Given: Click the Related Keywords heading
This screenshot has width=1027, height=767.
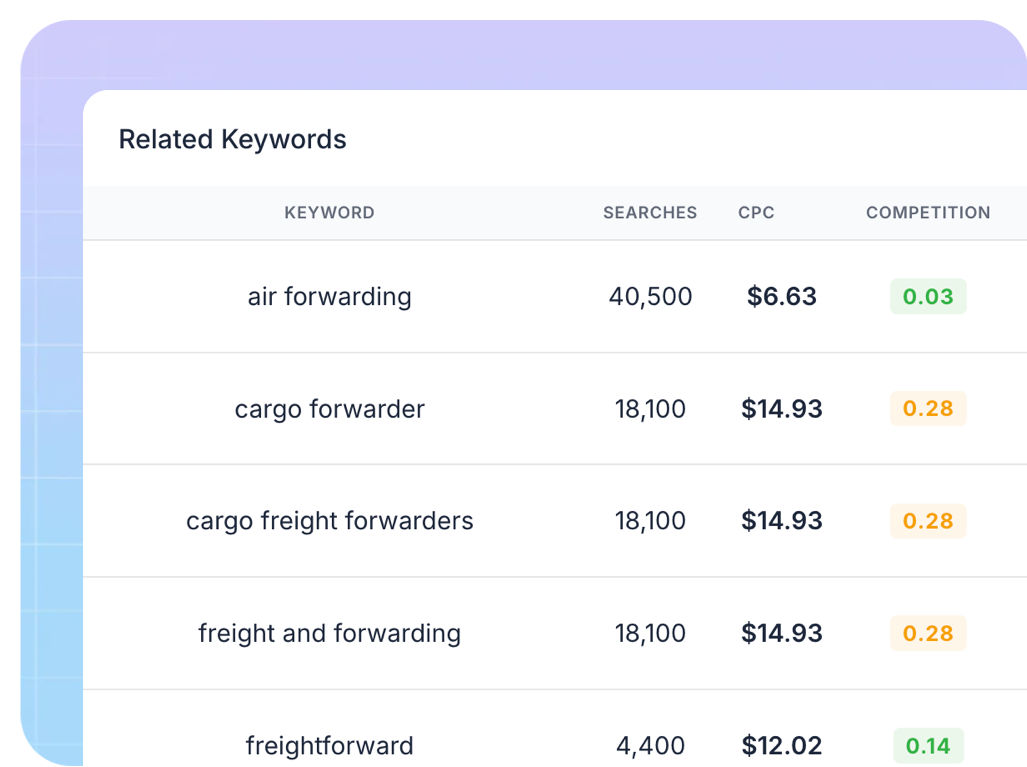Looking at the screenshot, I should point(232,139).
